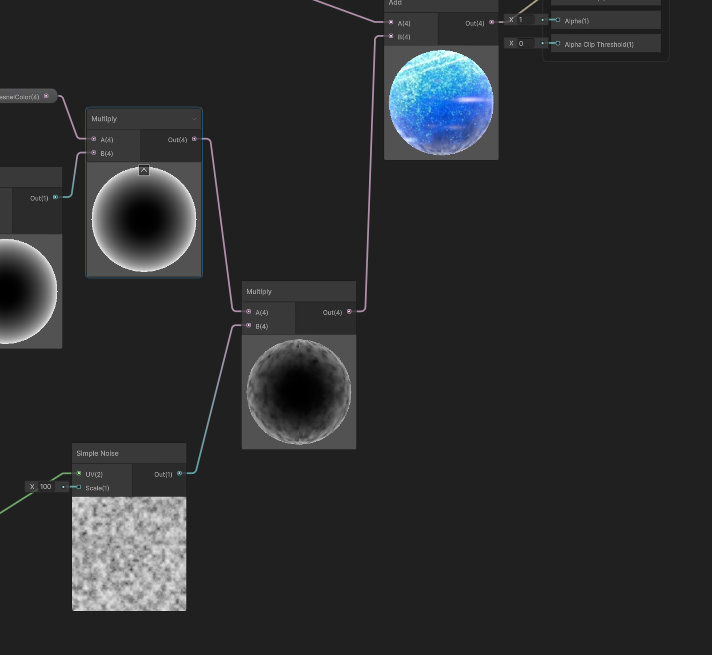Click the X value field showing 0 for Alpha Clip Threshold

coord(525,44)
